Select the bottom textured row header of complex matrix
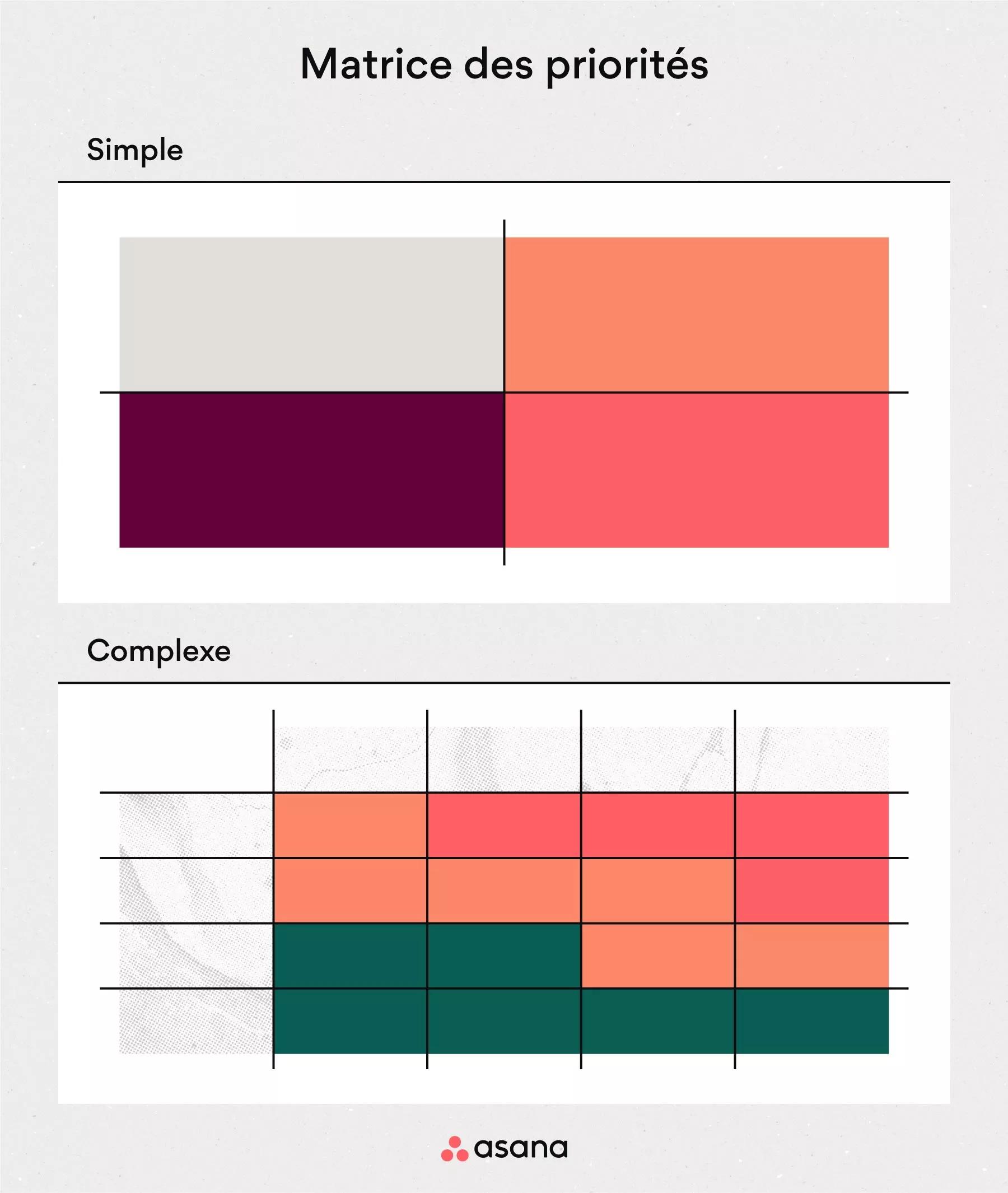1008x1193 pixels. click(x=196, y=1021)
